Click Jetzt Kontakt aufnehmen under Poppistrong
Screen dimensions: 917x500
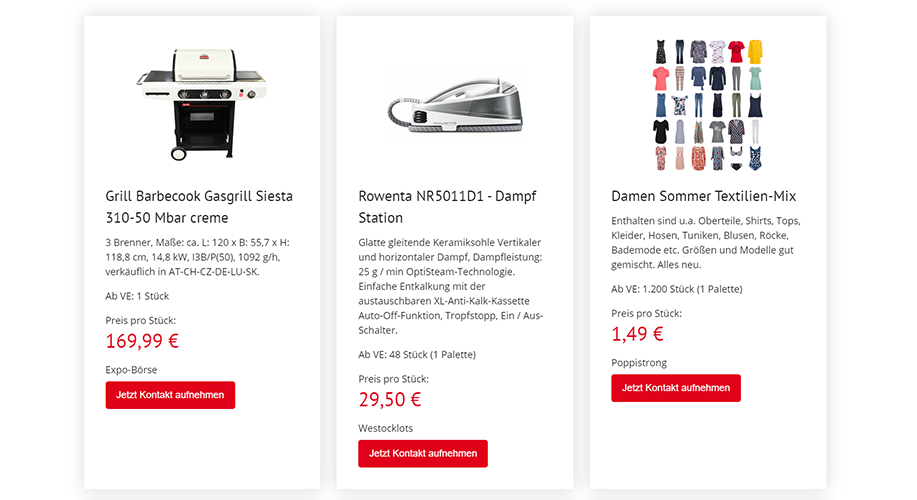676,388
